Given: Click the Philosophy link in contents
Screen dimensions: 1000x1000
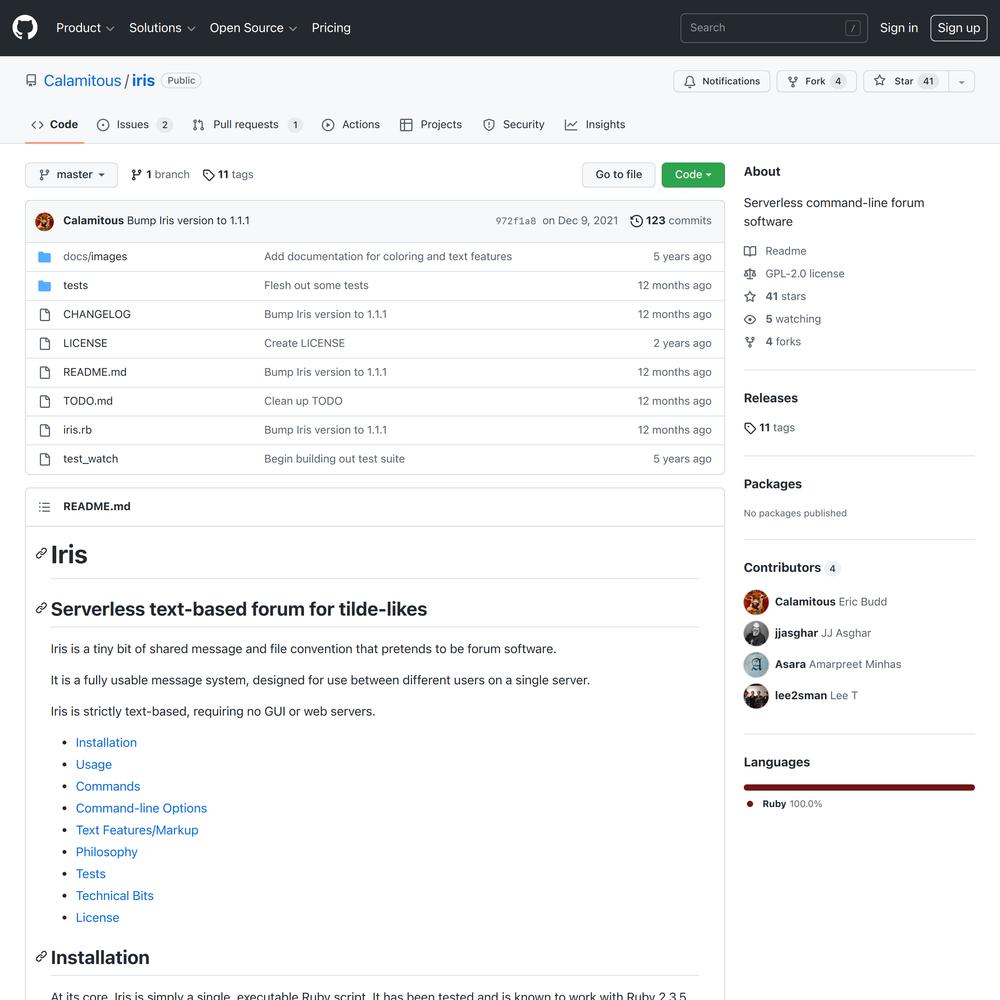Looking at the screenshot, I should coord(107,852).
